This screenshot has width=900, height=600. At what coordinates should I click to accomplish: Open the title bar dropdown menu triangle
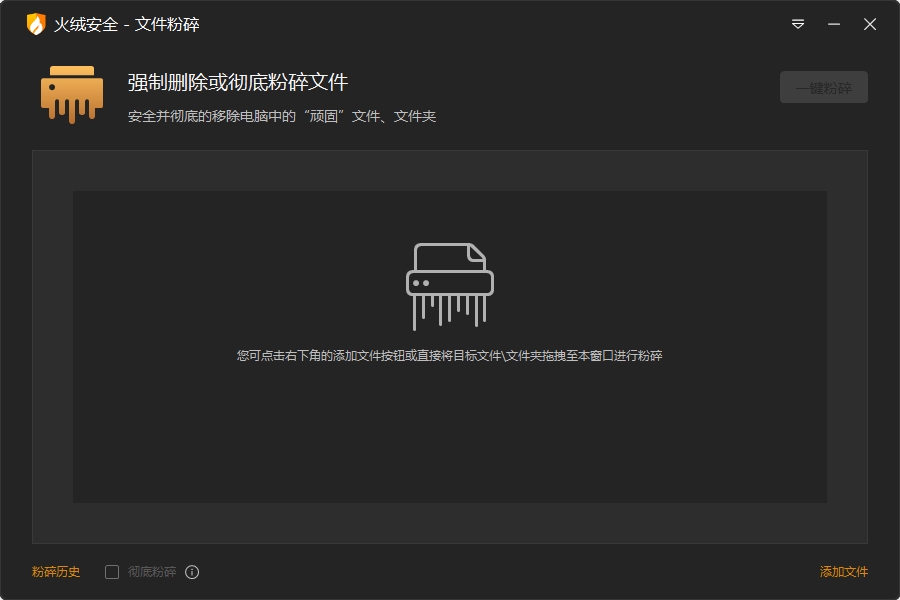pos(798,24)
